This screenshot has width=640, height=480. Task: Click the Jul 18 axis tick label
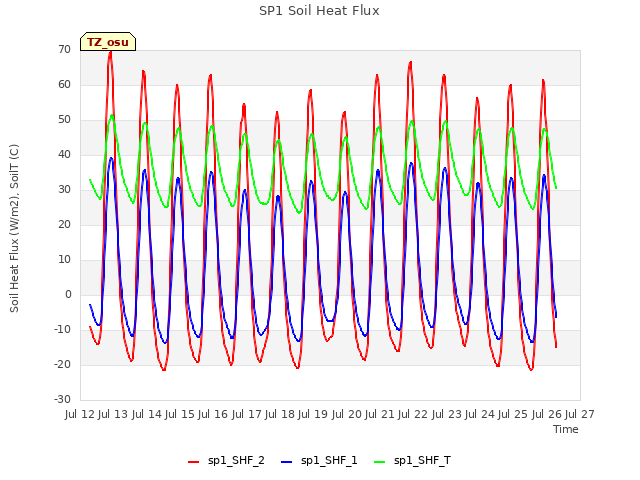click(x=280, y=414)
